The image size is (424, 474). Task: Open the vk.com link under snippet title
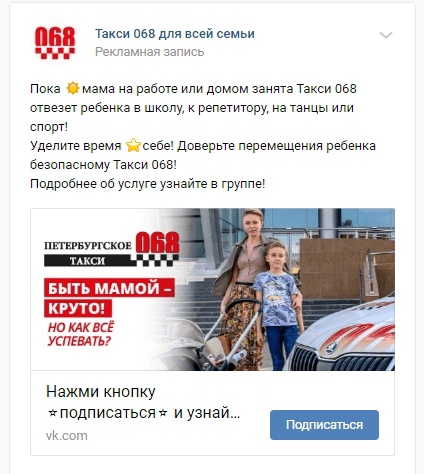[x=67, y=436]
